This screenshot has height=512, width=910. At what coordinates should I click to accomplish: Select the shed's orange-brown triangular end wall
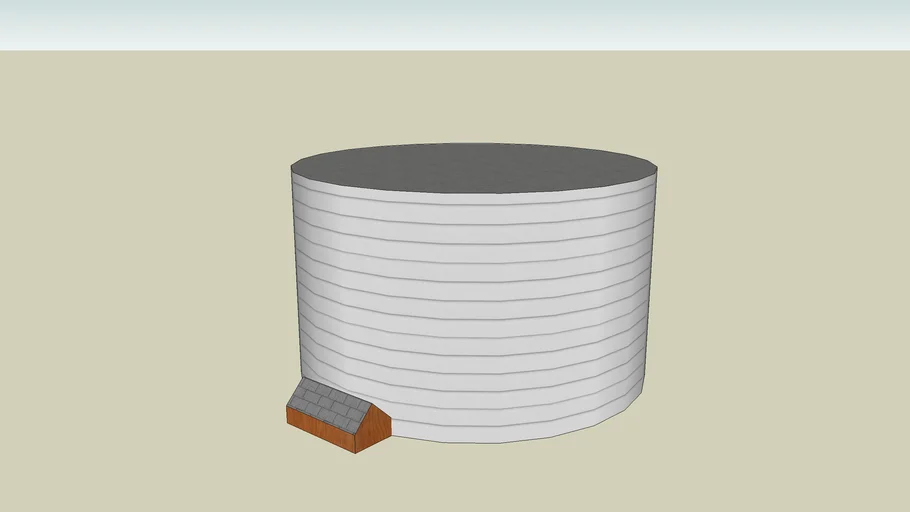[373, 430]
